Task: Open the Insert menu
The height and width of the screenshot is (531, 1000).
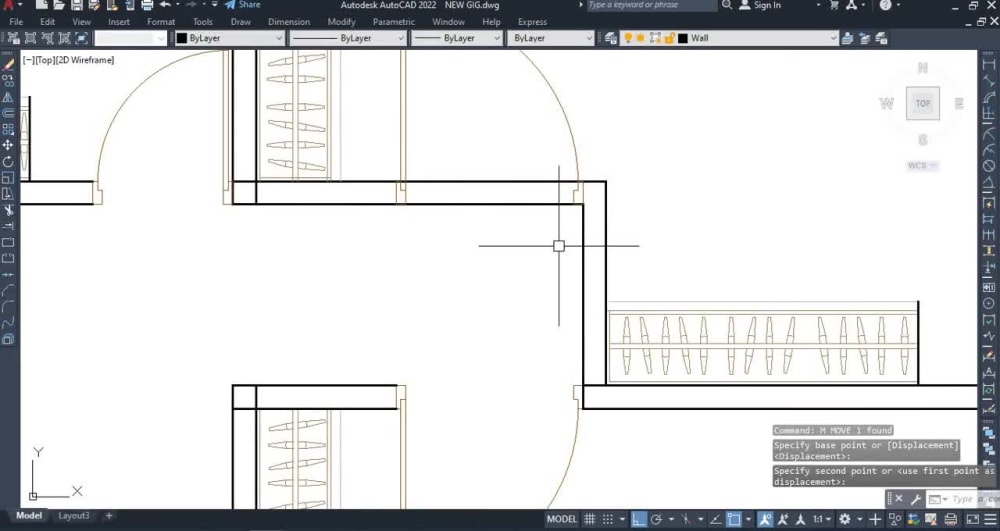Action: pos(119,22)
